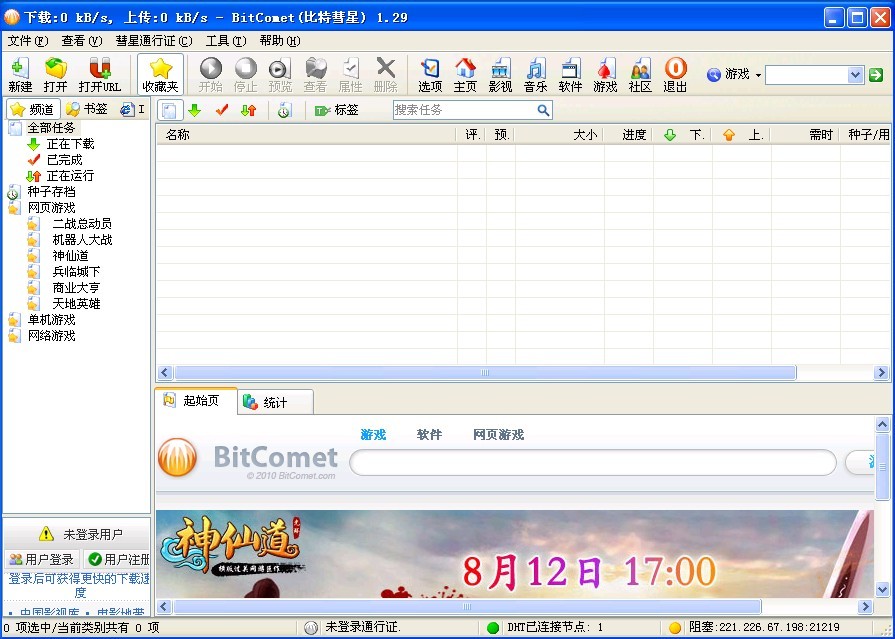This screenshot has width=895, height=639.
Task: Toggle the 标签 (Tags) filter button
Action: 337,110
